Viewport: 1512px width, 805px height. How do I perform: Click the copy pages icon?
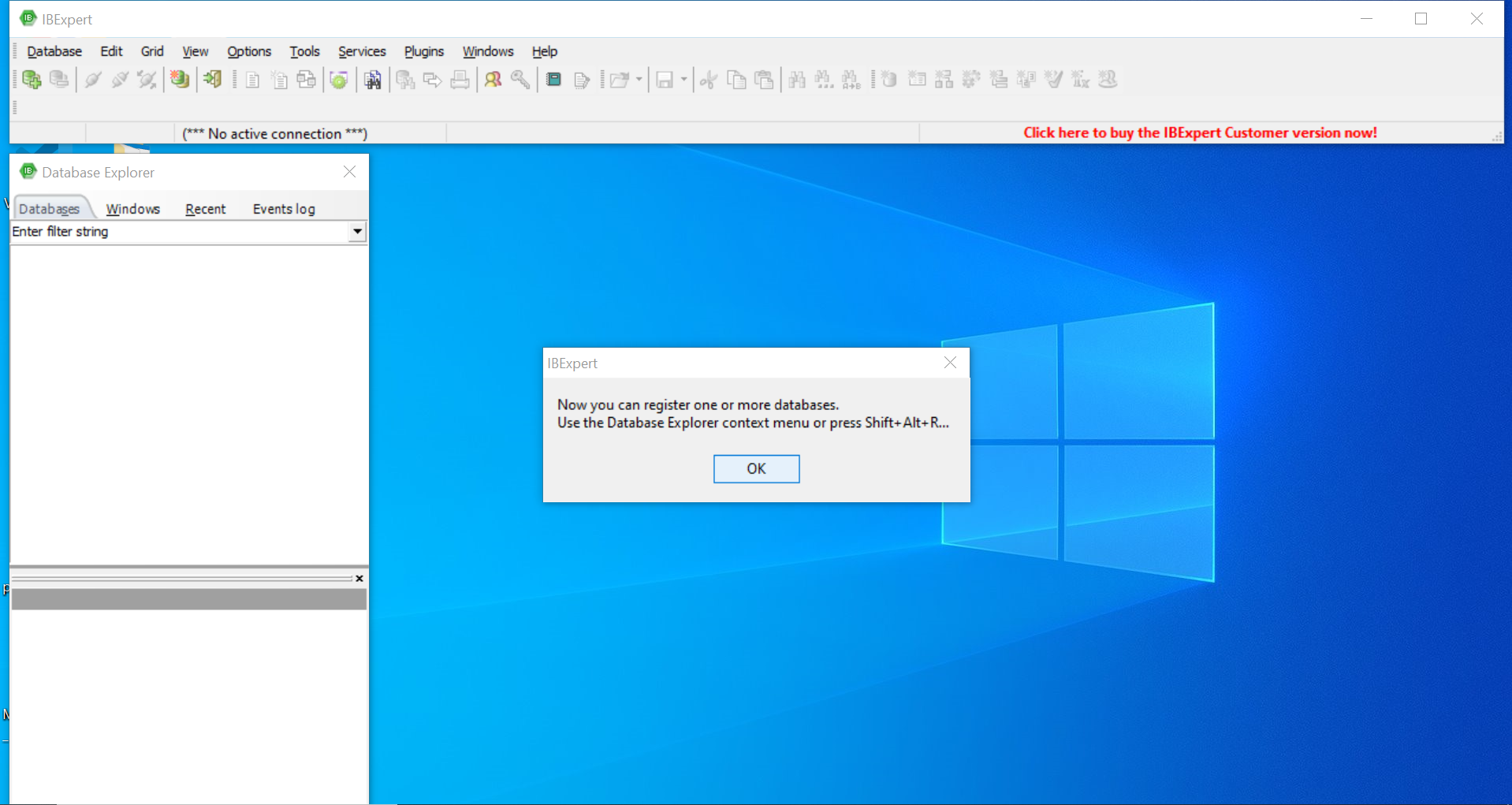tap(736, 80)
